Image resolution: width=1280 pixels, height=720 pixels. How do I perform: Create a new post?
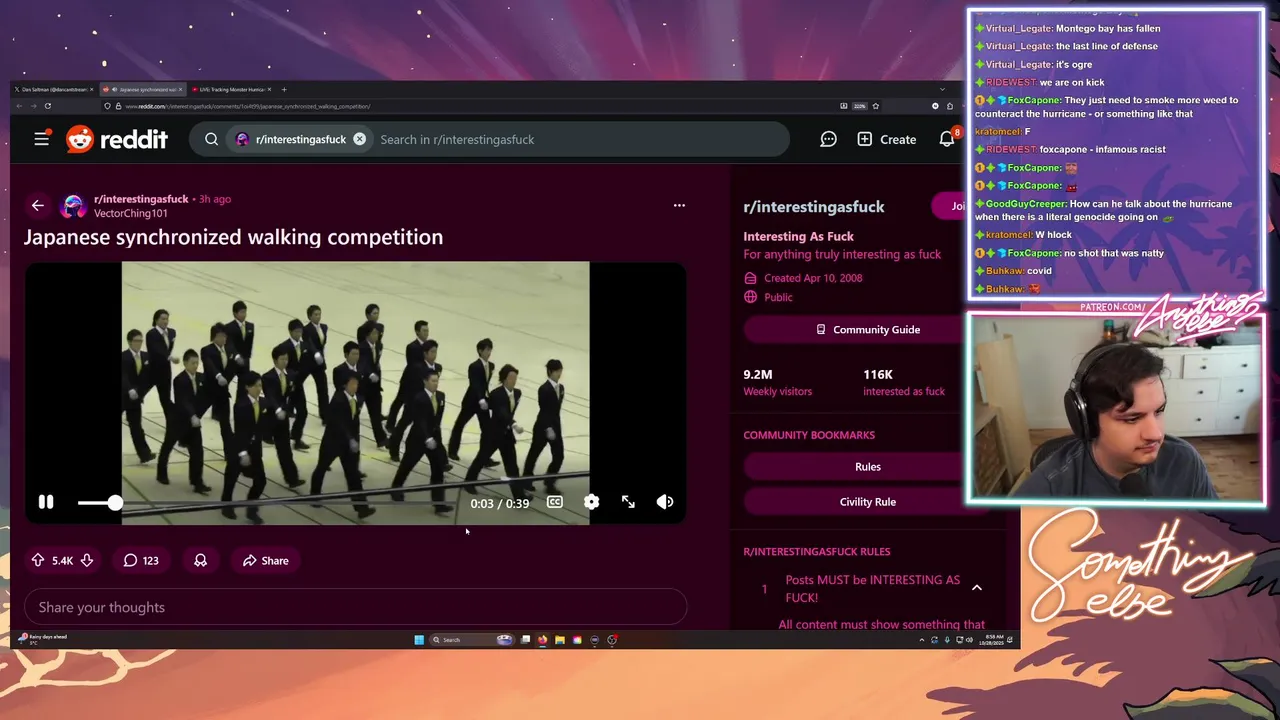886,139
